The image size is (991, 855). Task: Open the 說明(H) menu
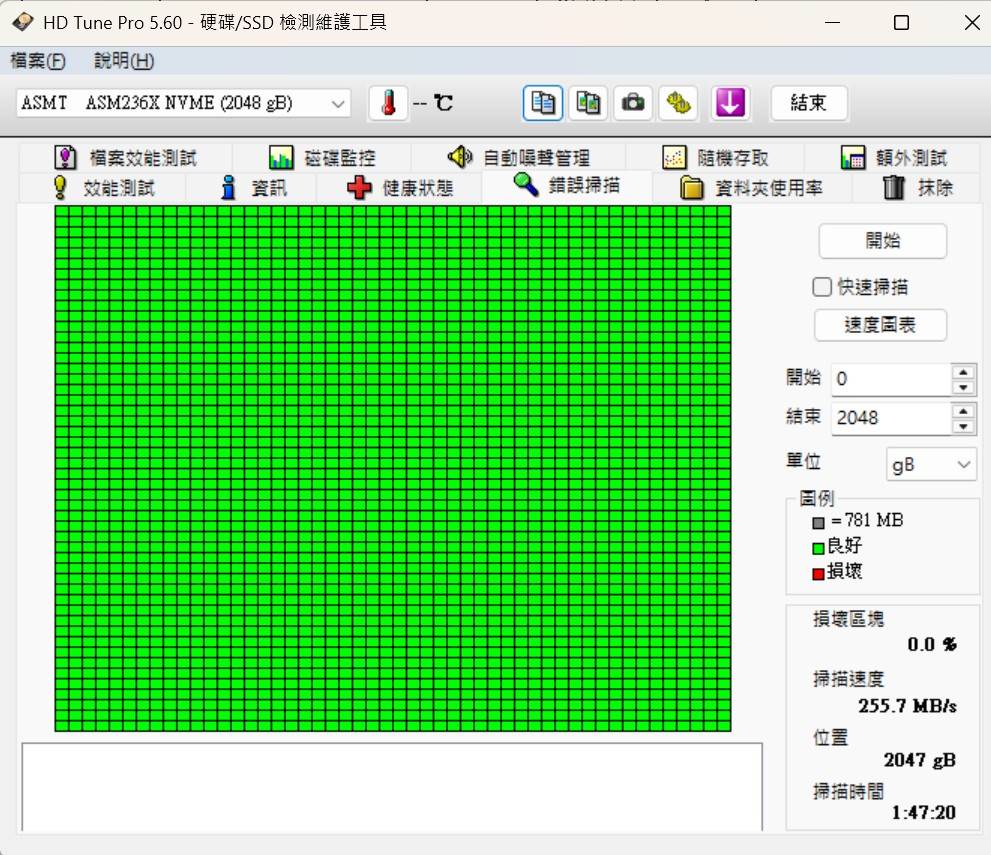[124, 61]
